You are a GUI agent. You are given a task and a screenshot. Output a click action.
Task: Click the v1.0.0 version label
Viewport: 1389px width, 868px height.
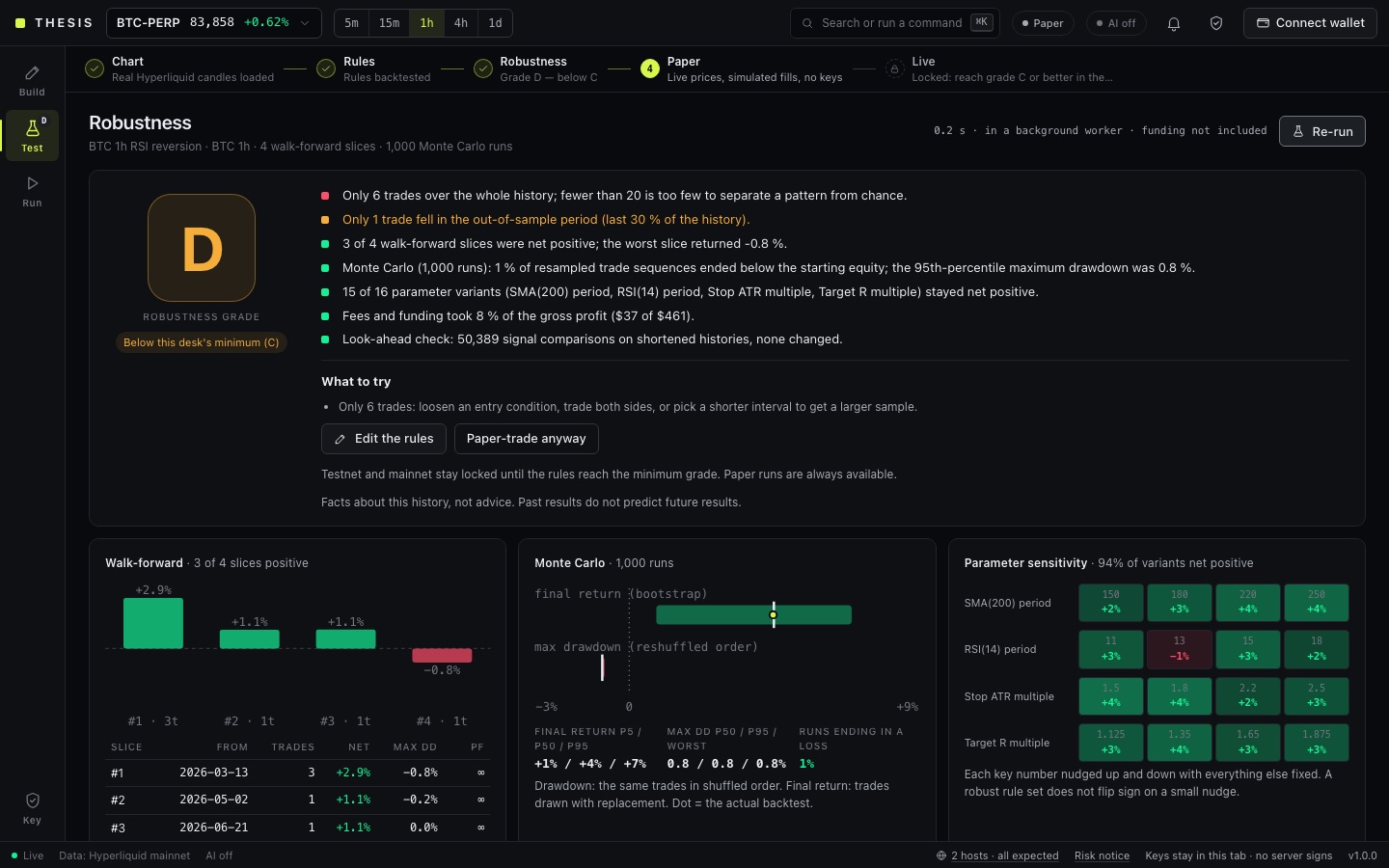pos(1362,855)
